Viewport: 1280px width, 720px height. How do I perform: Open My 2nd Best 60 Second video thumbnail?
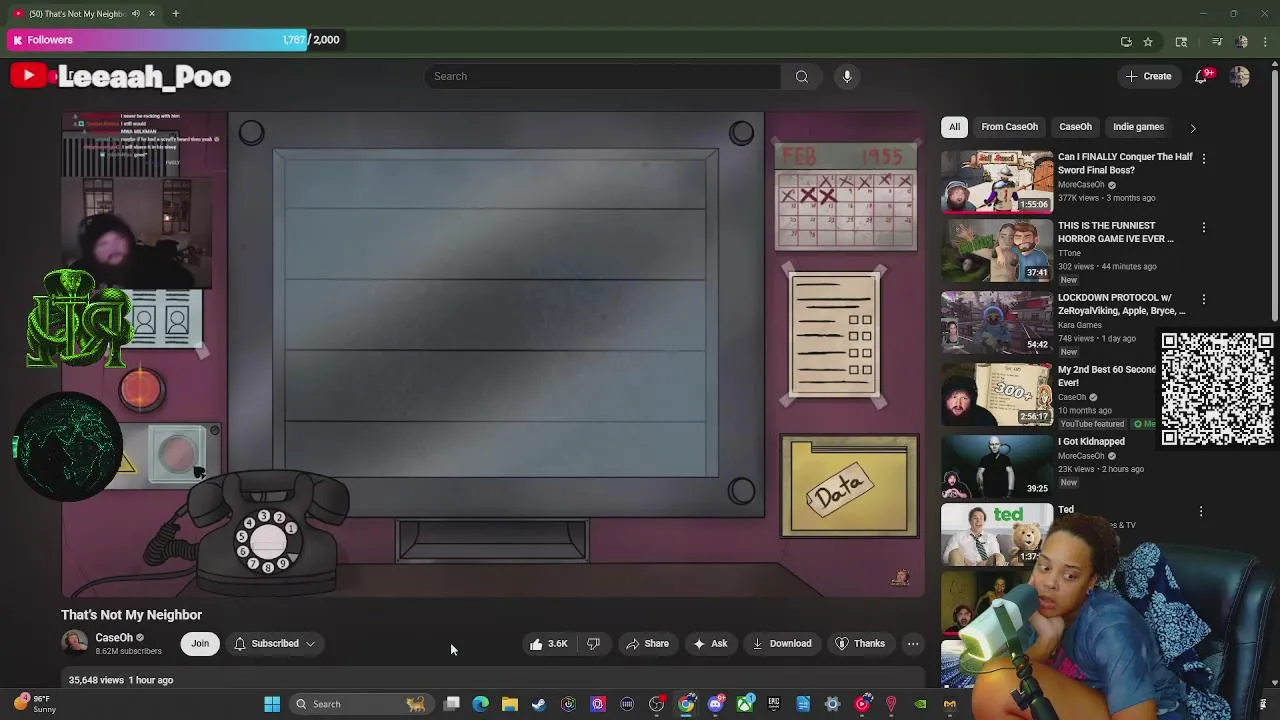[997, 394]
